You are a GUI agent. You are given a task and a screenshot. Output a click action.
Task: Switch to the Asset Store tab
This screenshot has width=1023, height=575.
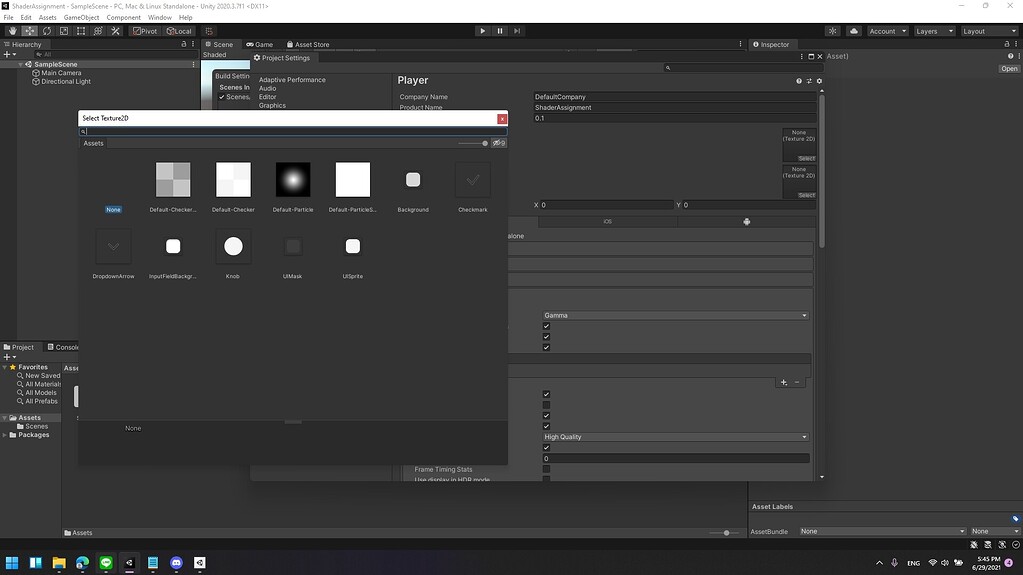(x=307, y=44)
